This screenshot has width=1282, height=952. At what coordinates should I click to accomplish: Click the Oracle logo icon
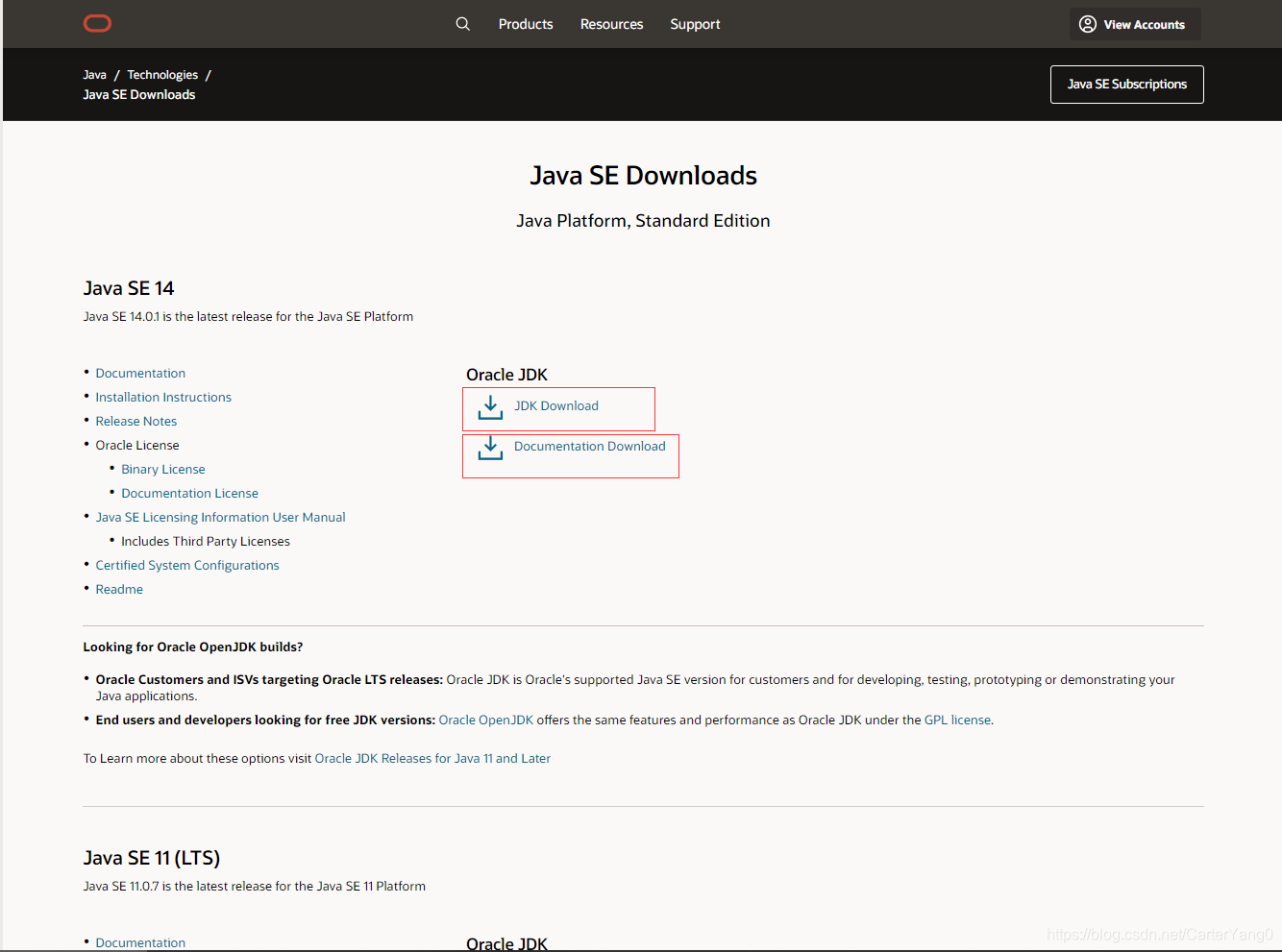(97, 24)
